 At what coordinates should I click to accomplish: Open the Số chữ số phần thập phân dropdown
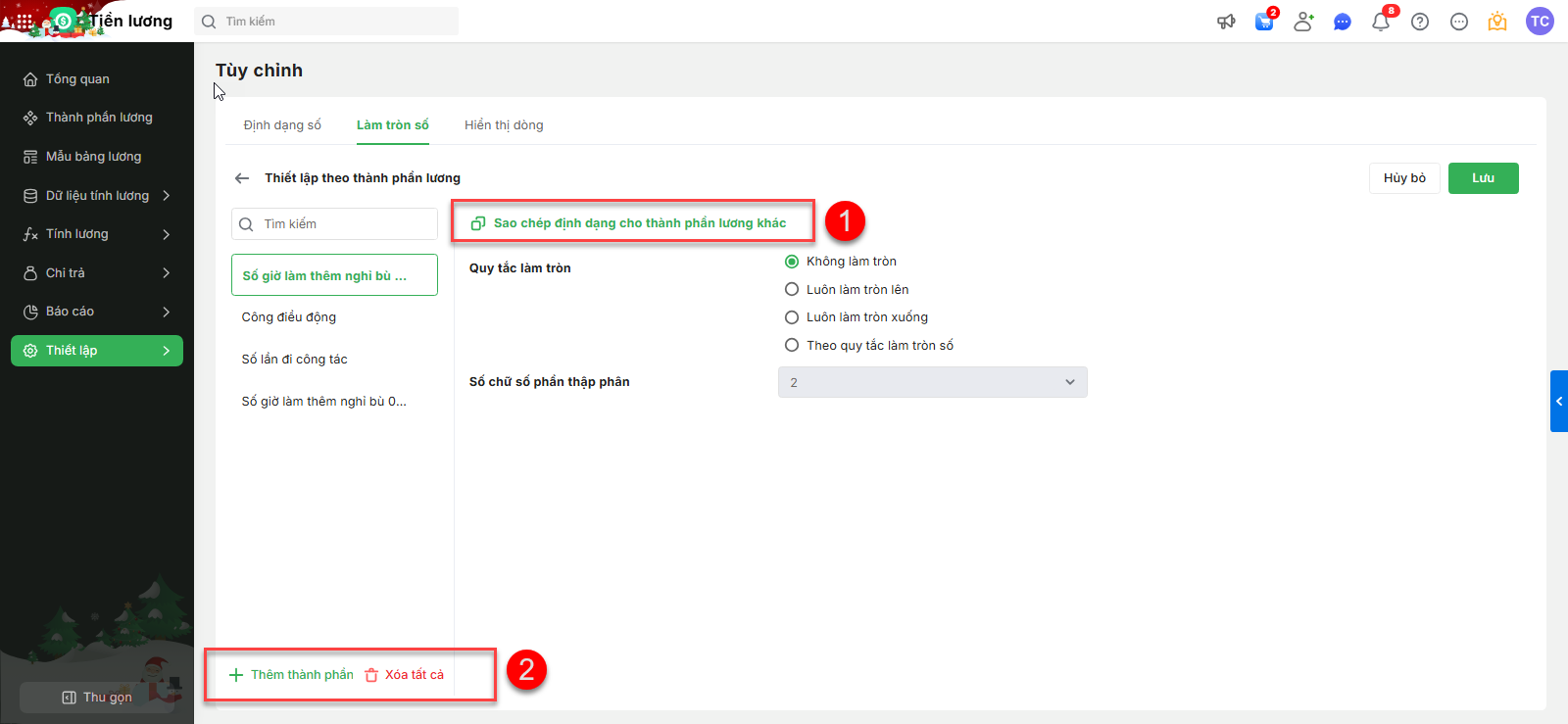click(932, 382)
